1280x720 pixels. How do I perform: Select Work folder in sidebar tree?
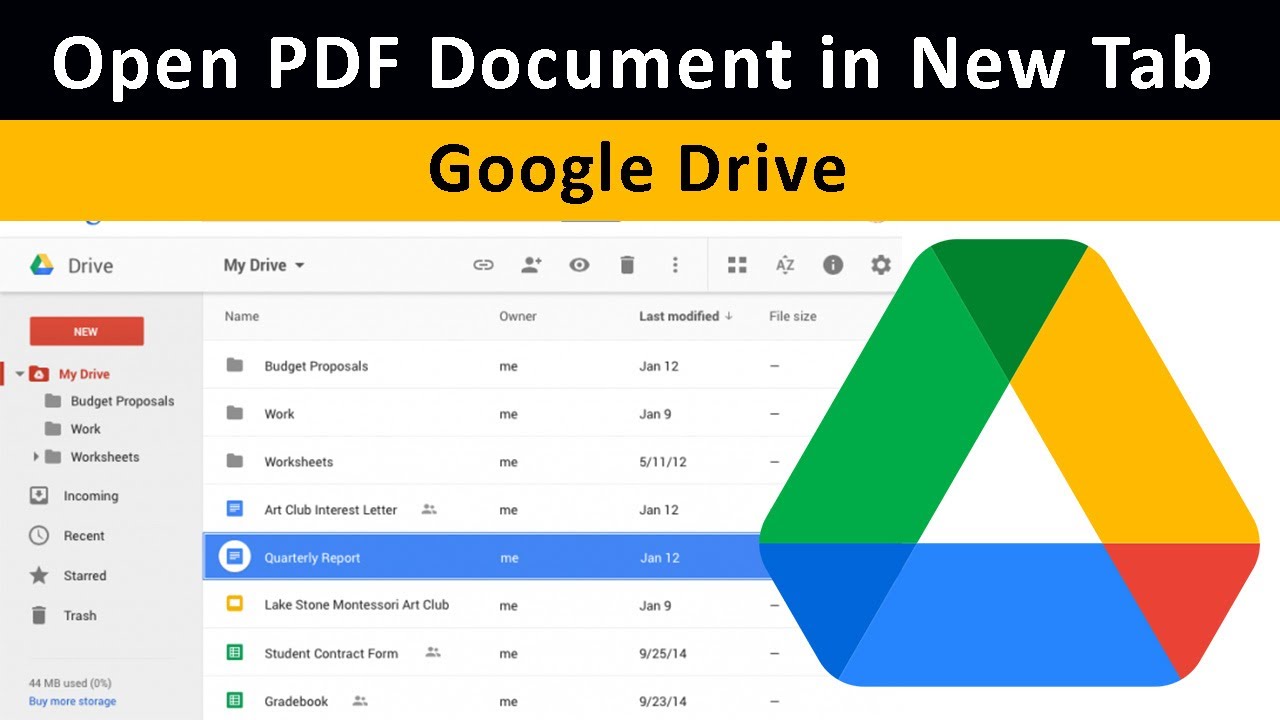pos(85,429)
